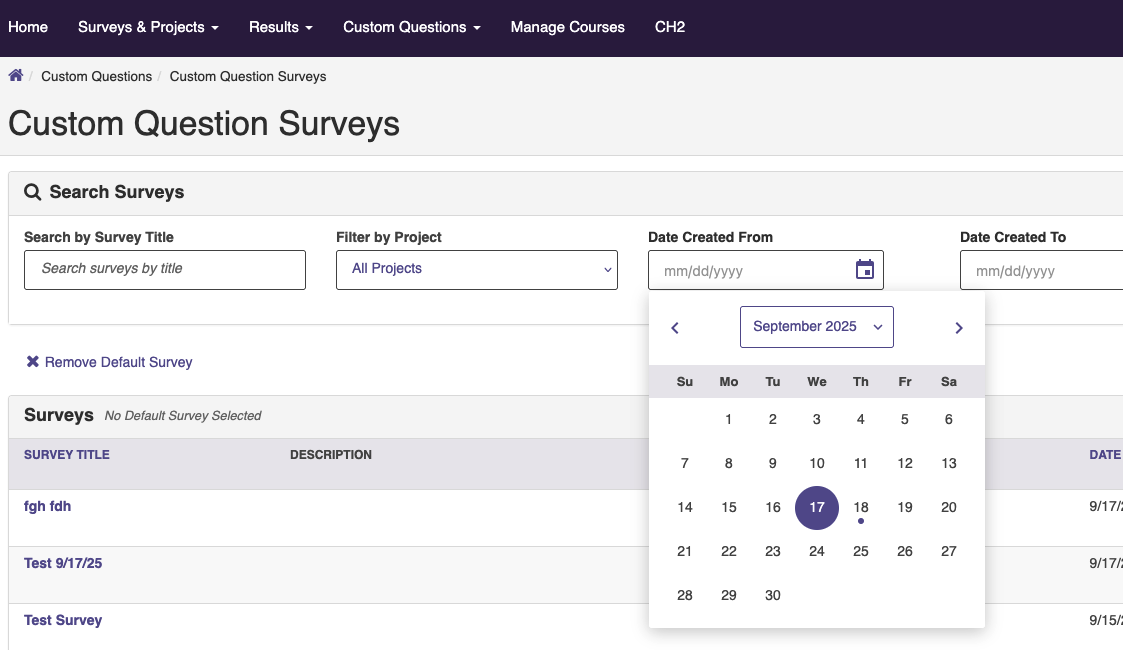This screenshot has width=1123, height=650.
Task: Open the September 2025 month dropdown
Action: pyautogui.click(x=816, y=327)
